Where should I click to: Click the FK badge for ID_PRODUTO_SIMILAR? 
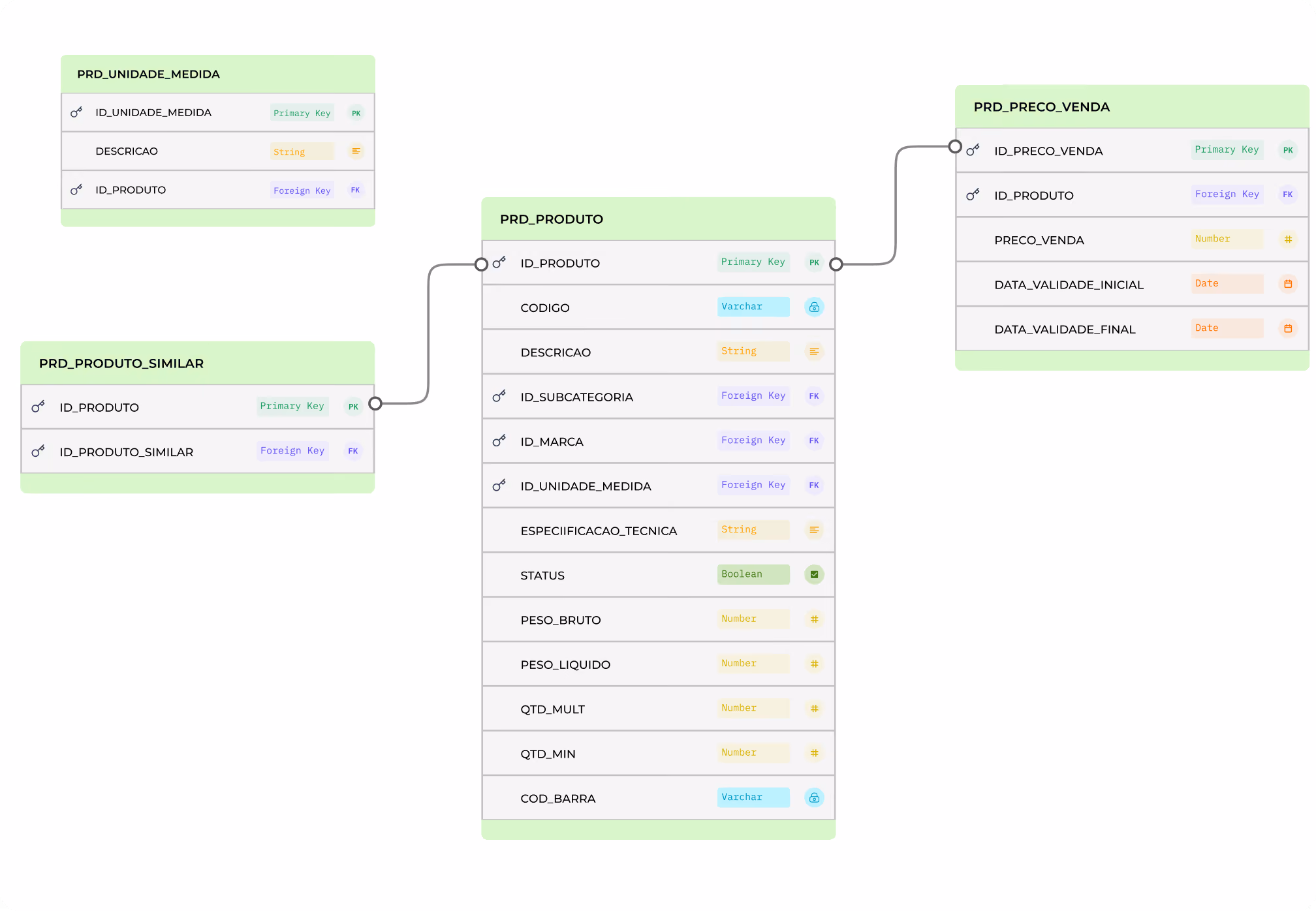coord(353,451)
